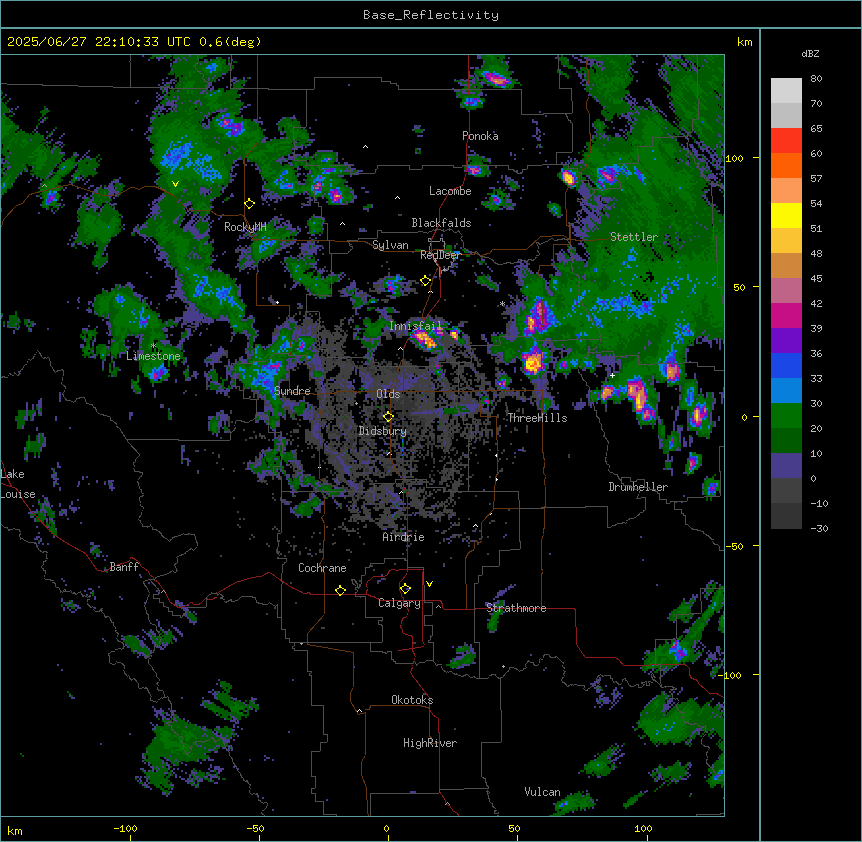This screenshot has width=862, height=842.
Task: Click the Airdrie city label
Action: click(404, 537)
